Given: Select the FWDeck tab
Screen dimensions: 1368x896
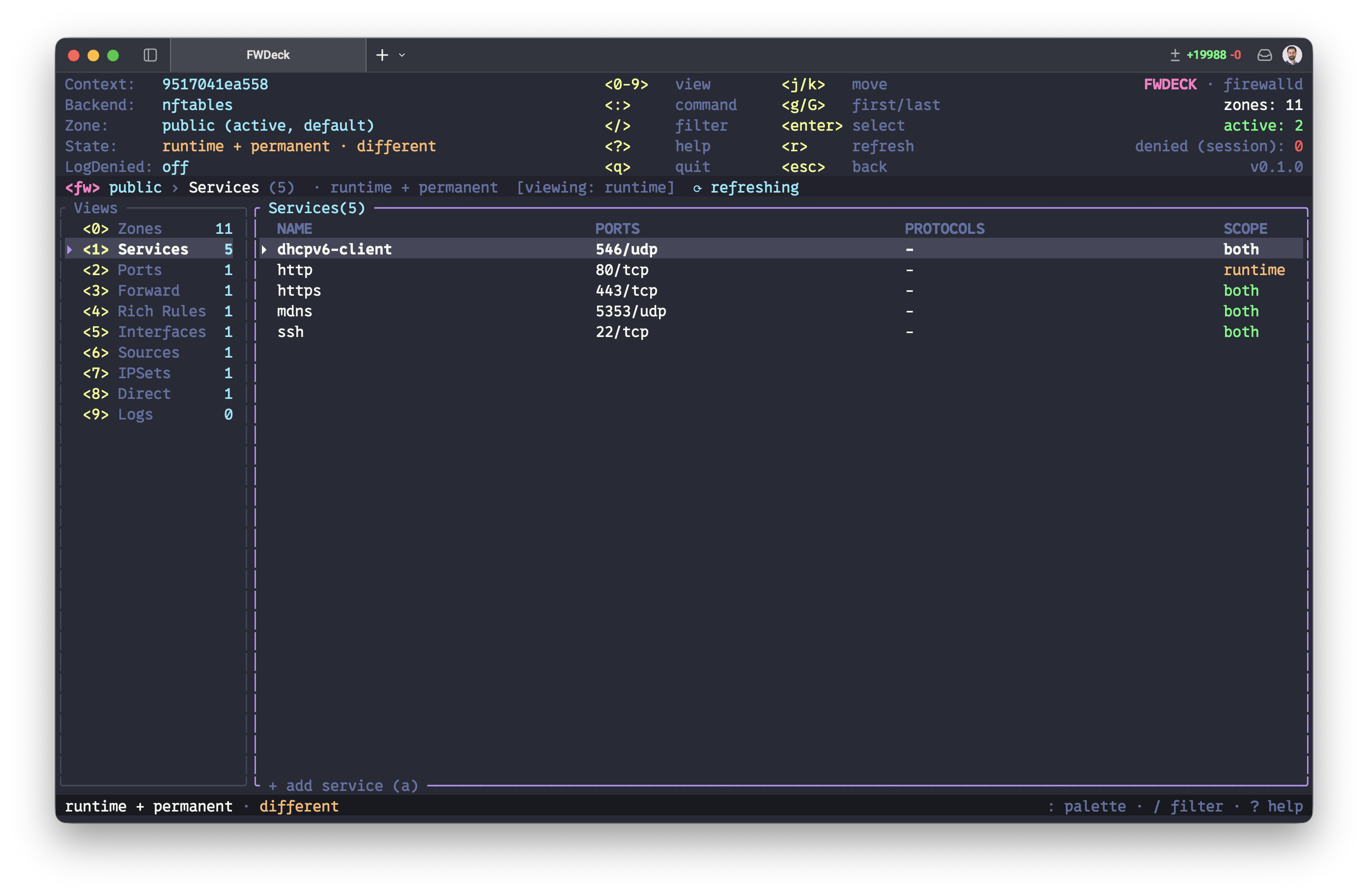Looking at the screenshot, I should [268, 55].
